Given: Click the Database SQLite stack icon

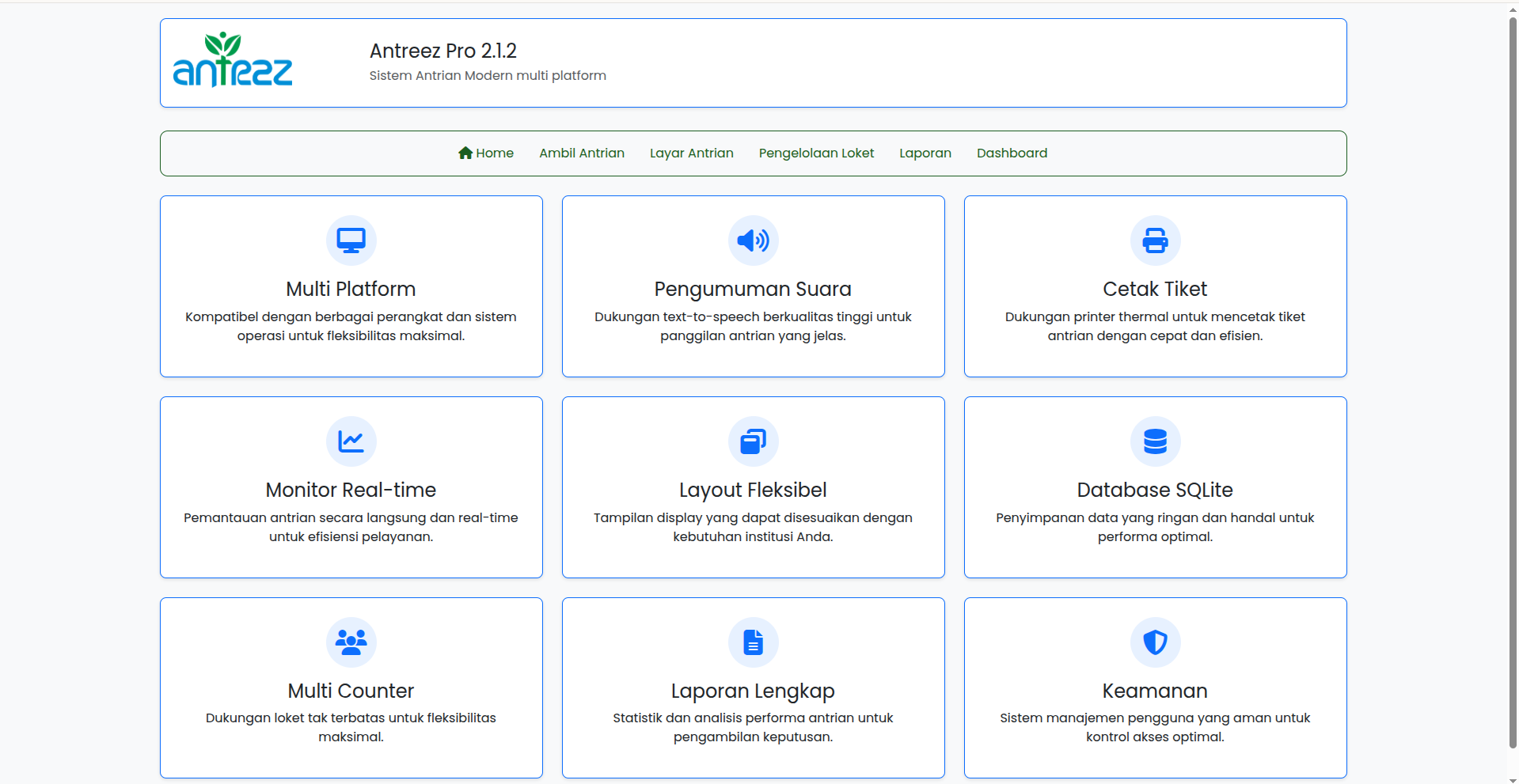Looking at the screenshot, I should point(1155,441).
